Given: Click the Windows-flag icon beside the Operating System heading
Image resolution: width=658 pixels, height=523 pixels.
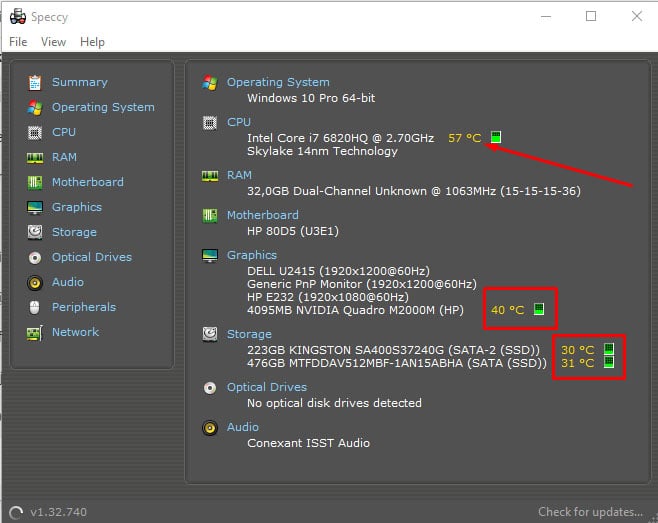Looking at the screenshot, I should (210, 82).
